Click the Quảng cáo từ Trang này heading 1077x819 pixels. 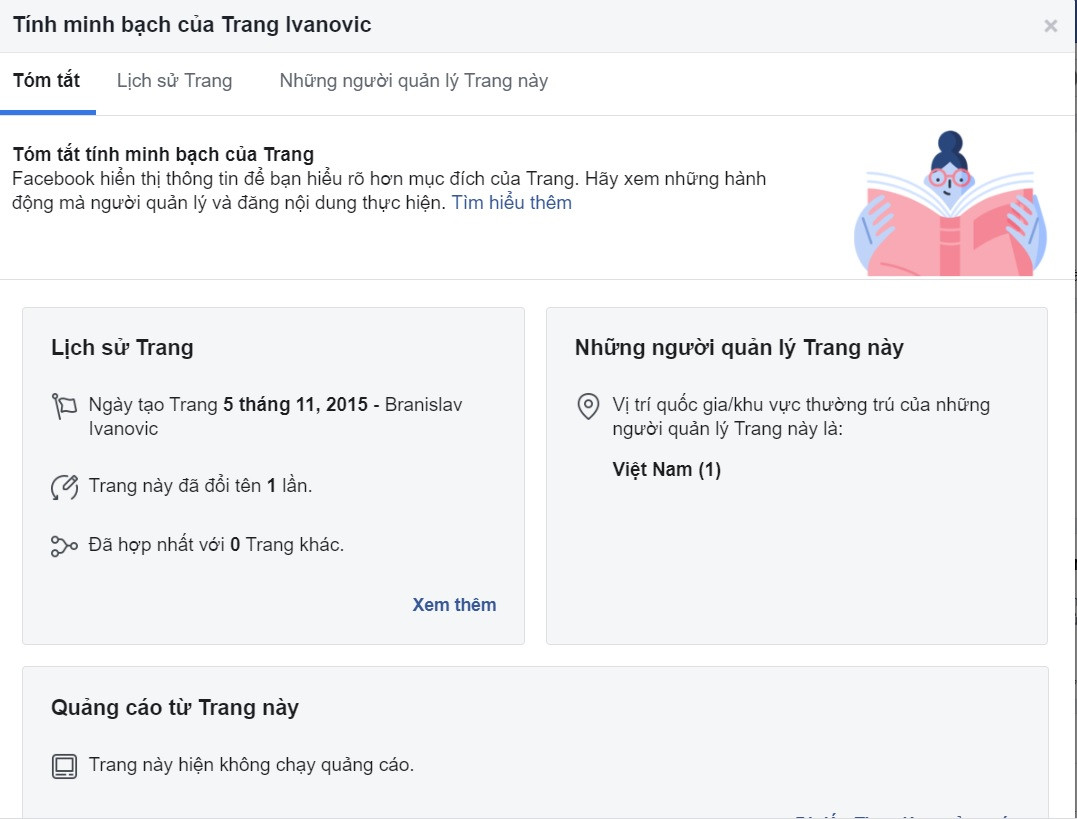point(175,708)
